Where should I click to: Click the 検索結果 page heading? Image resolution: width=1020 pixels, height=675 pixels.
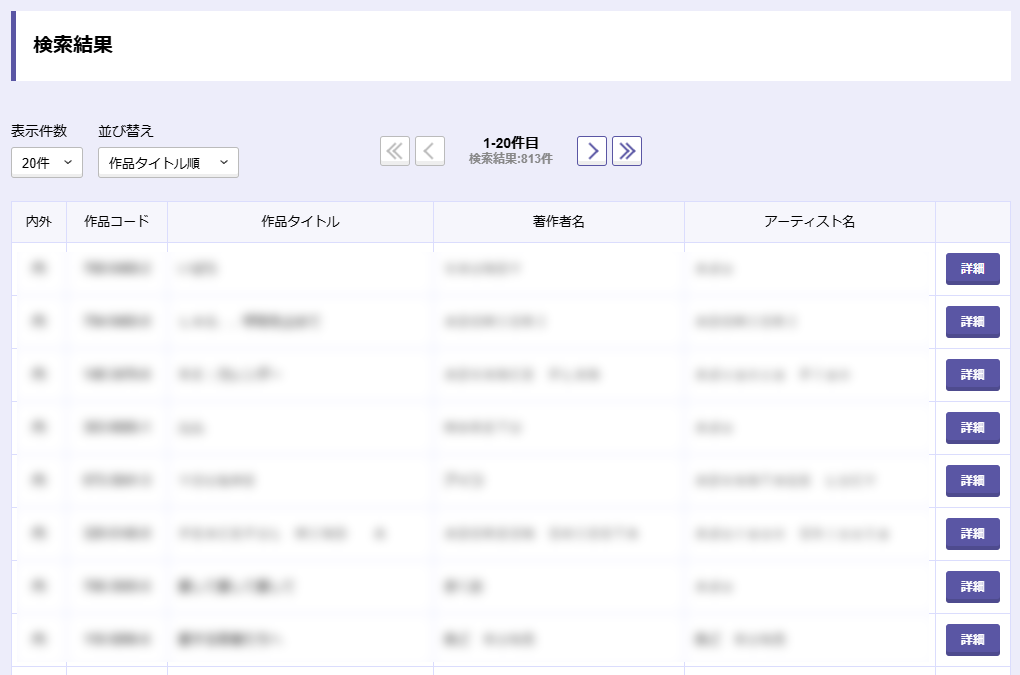pyautogui.click(x=73, y=45)
